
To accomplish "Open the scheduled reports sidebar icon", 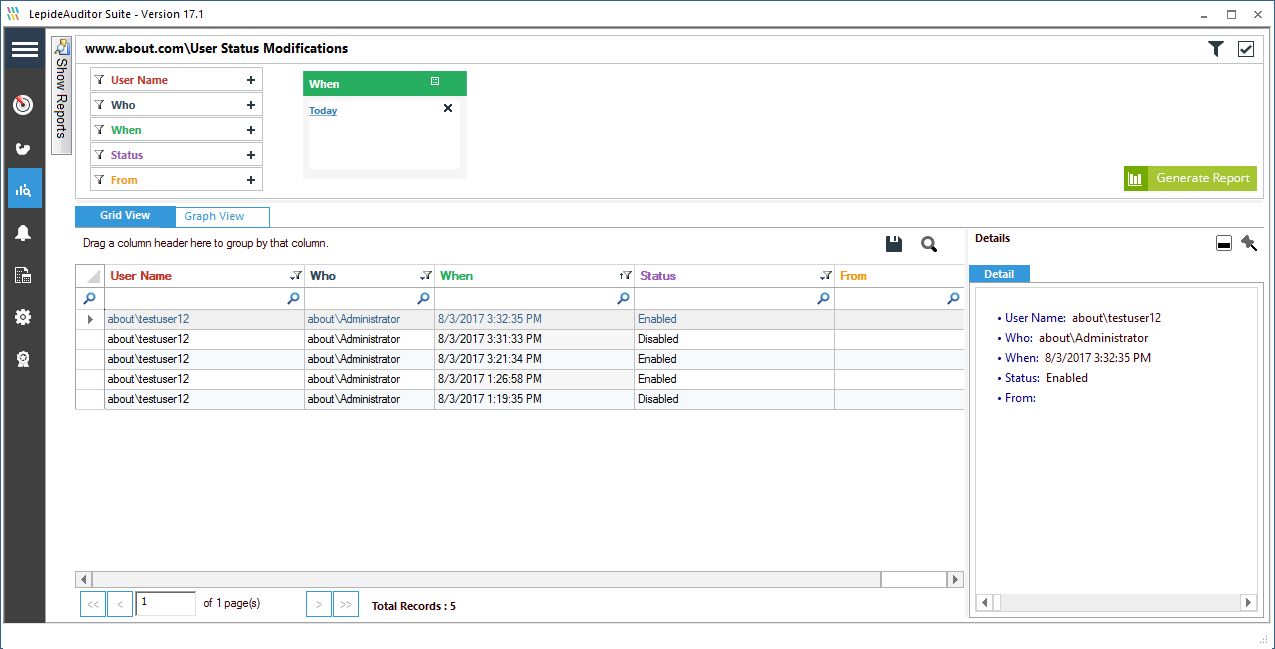I will 24,276.
